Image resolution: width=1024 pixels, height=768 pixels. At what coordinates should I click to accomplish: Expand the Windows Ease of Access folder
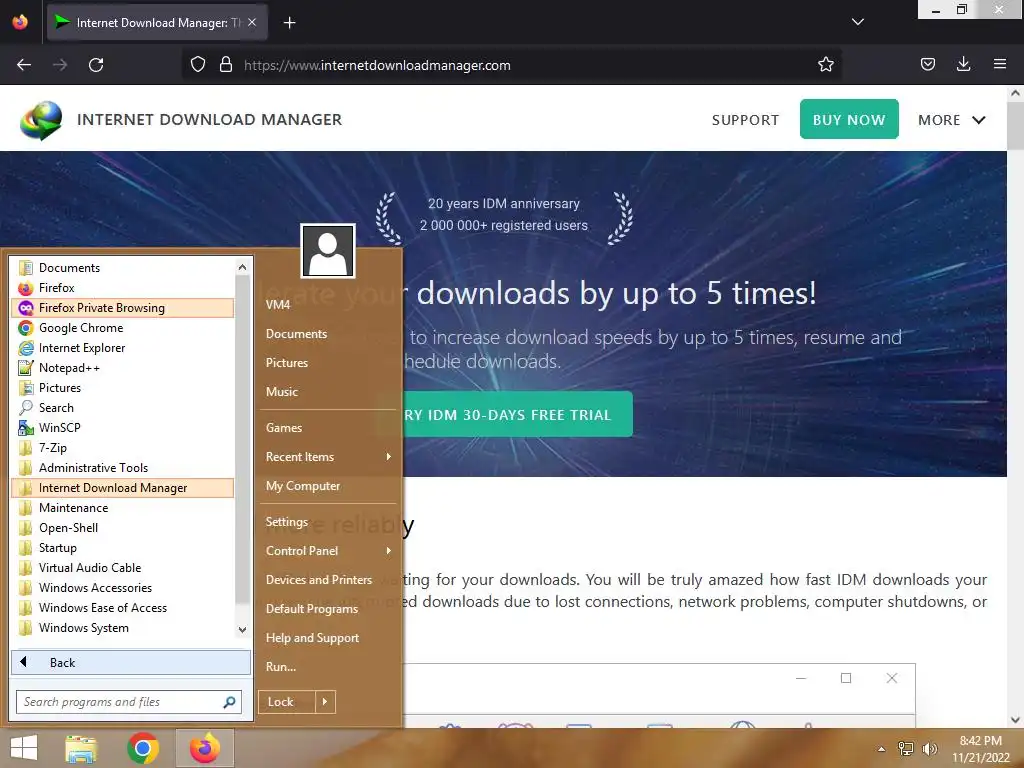coord(122,608)
